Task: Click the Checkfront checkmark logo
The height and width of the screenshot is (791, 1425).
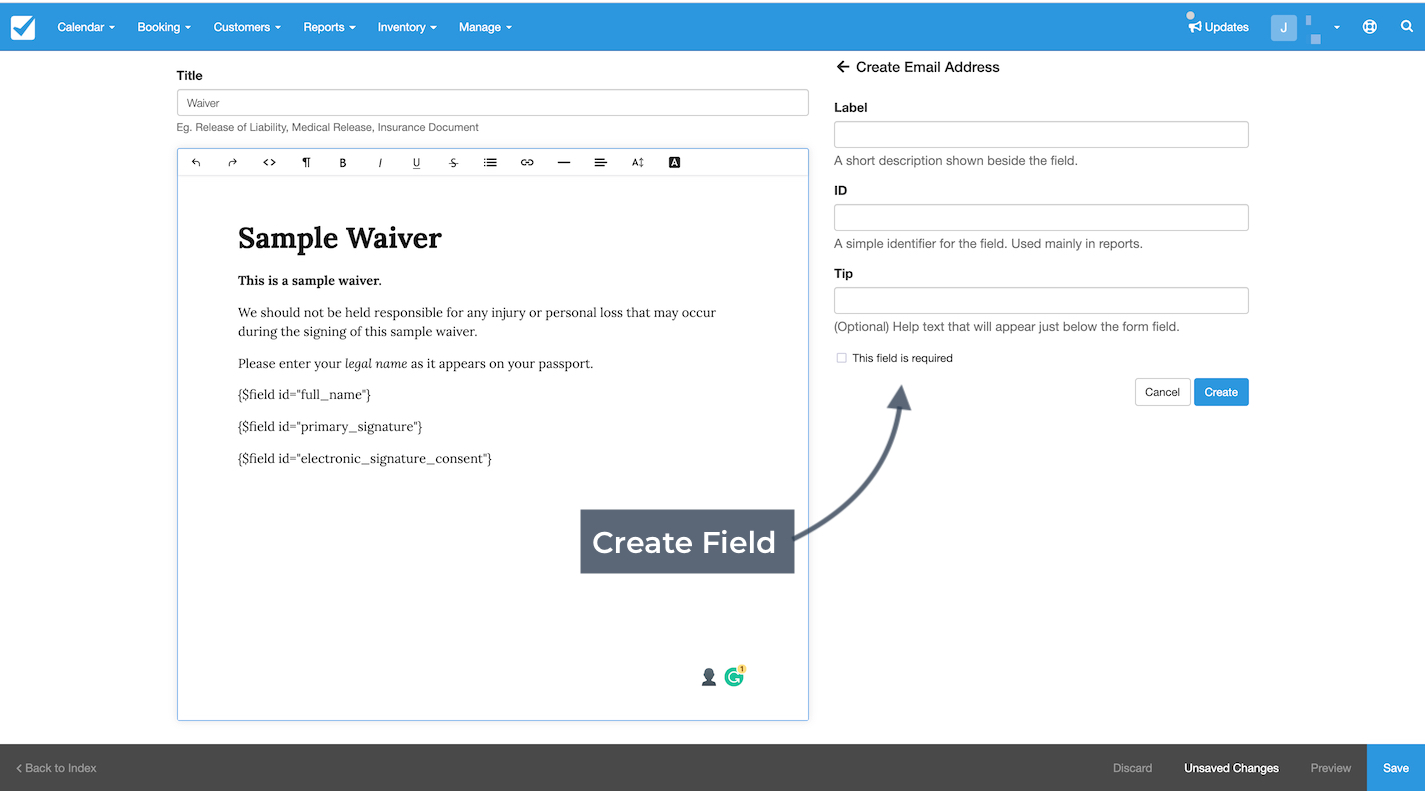Action: click(22, 27)
